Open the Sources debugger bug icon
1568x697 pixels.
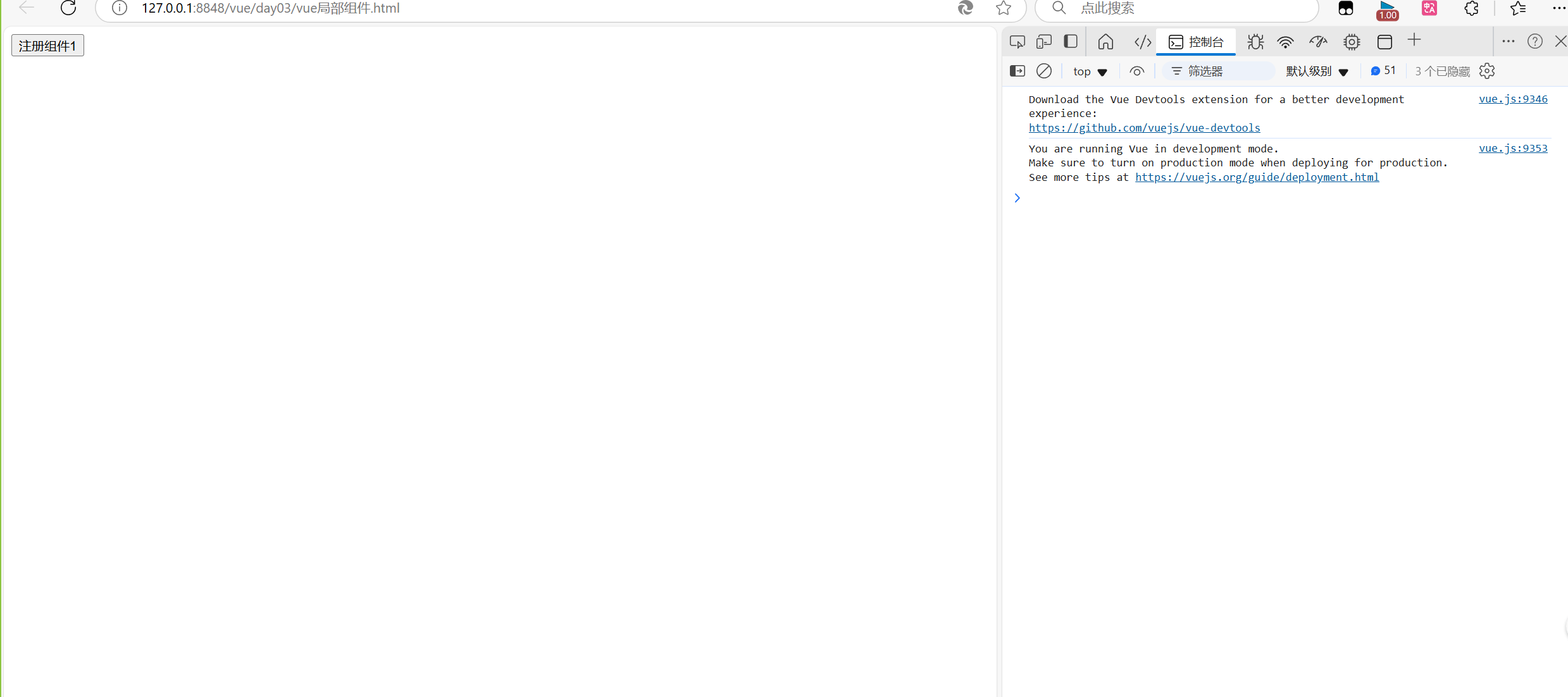(1255, 42)
